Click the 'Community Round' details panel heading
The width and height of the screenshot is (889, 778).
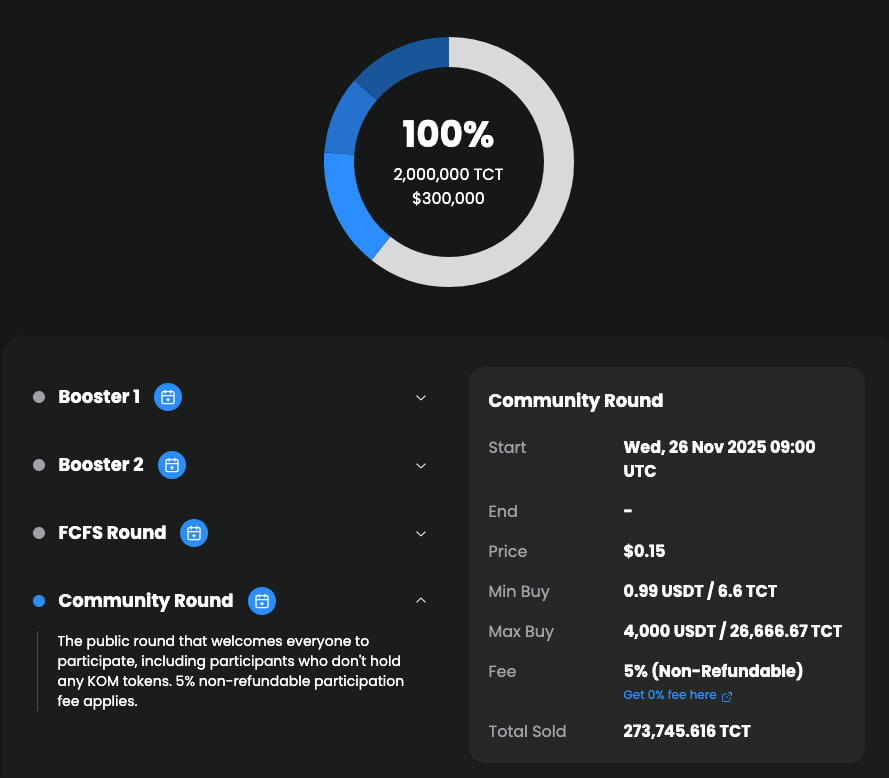point(575,401)
